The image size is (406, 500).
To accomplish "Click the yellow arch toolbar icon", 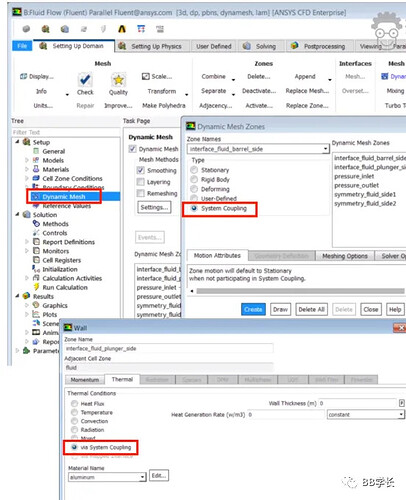I will pos(122,29).
